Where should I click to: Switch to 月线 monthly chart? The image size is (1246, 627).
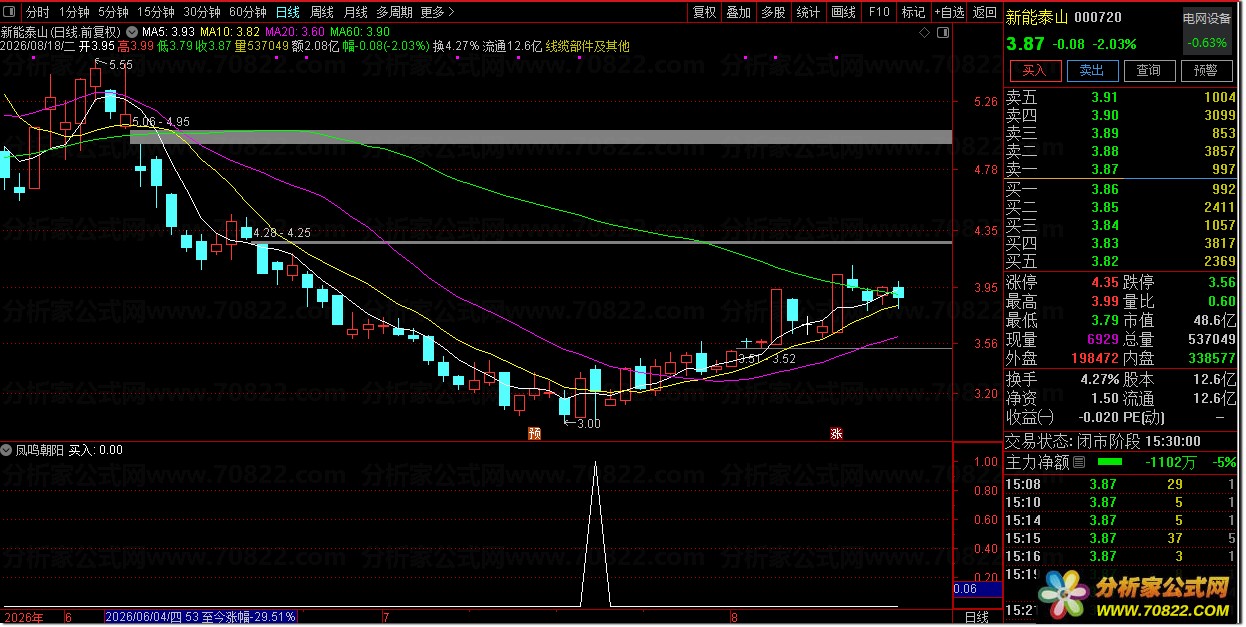coord(355,12)
